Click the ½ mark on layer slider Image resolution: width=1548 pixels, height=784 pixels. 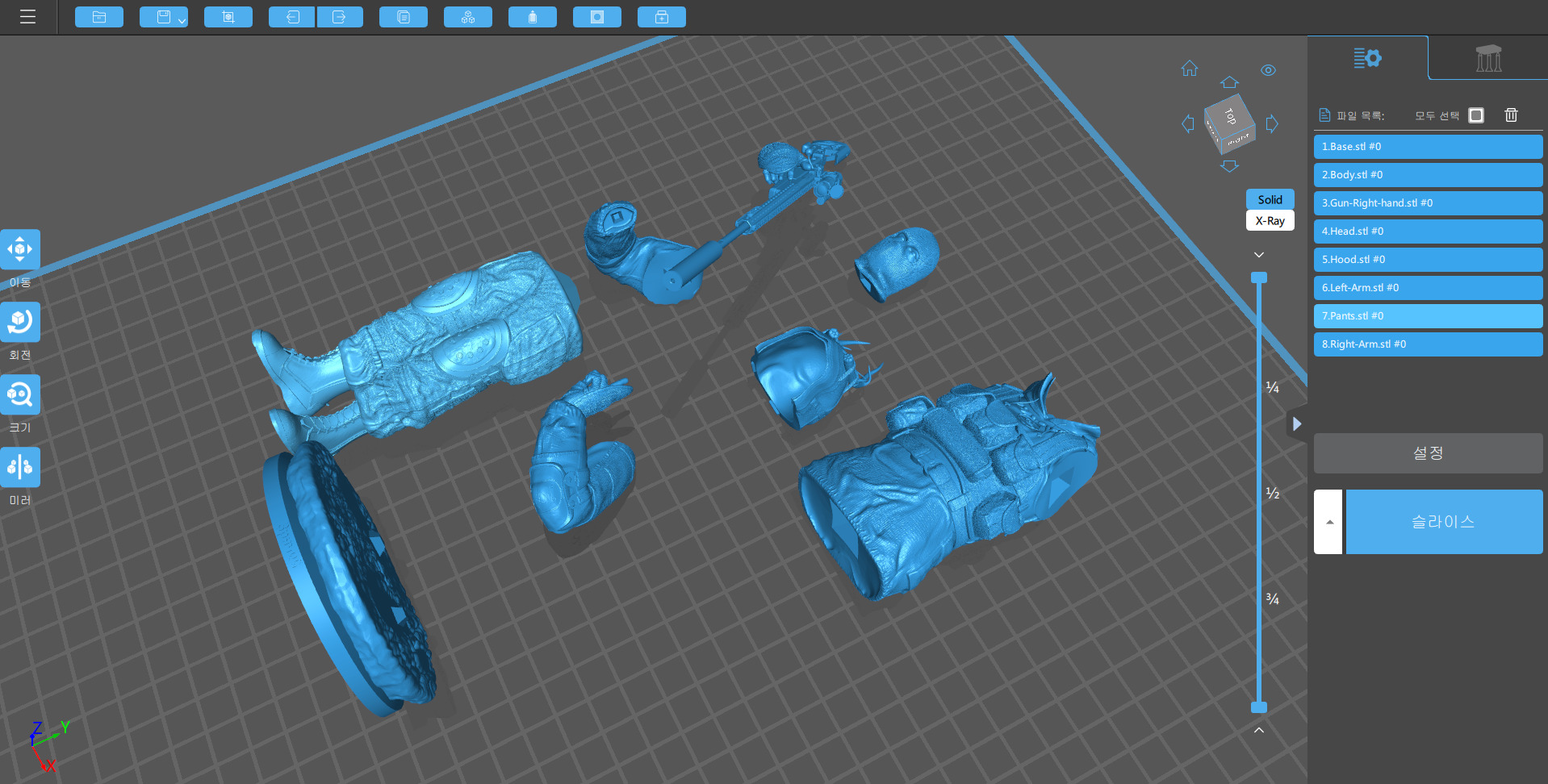(x=1273, y=494)
